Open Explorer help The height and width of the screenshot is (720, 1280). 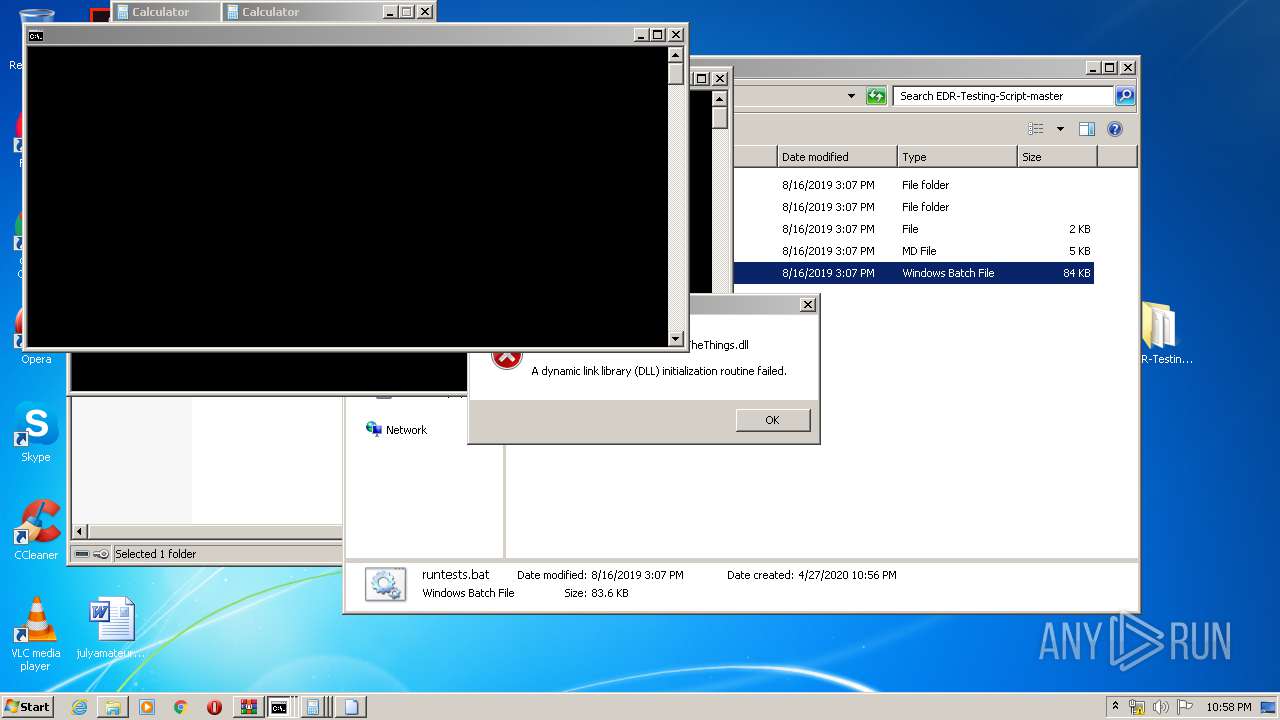click(x=1115, y=129)
